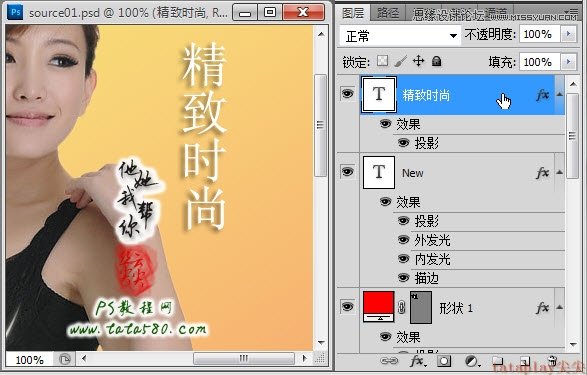Click the 内发光 effect label
The width and height of the screenshot is (587, 375).
click(432, 259)
